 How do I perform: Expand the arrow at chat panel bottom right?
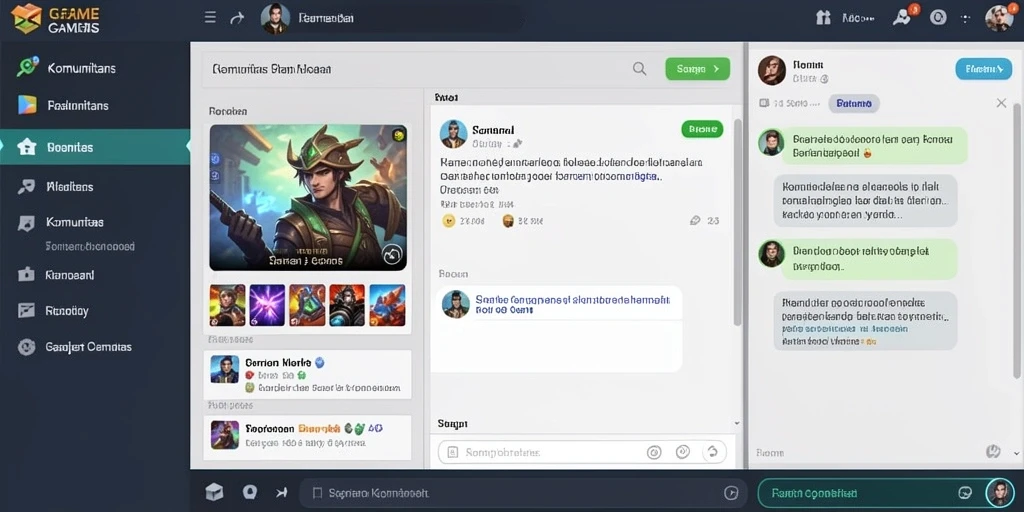point(1016,452)
